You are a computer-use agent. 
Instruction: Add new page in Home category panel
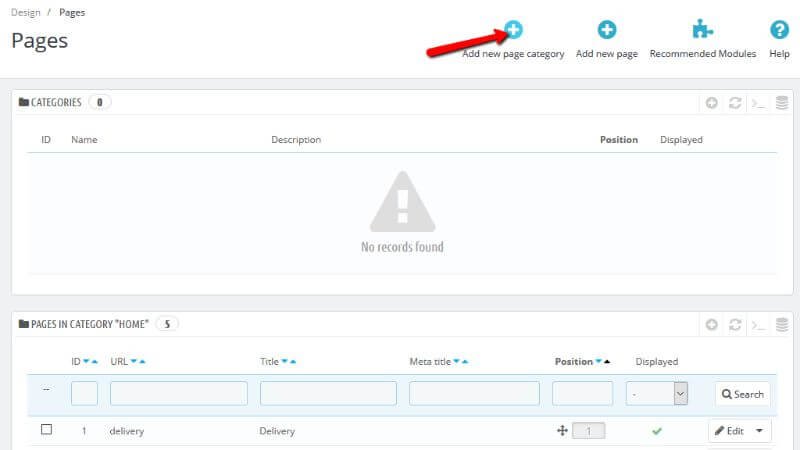pyautogui.click(x=712, y=324)
